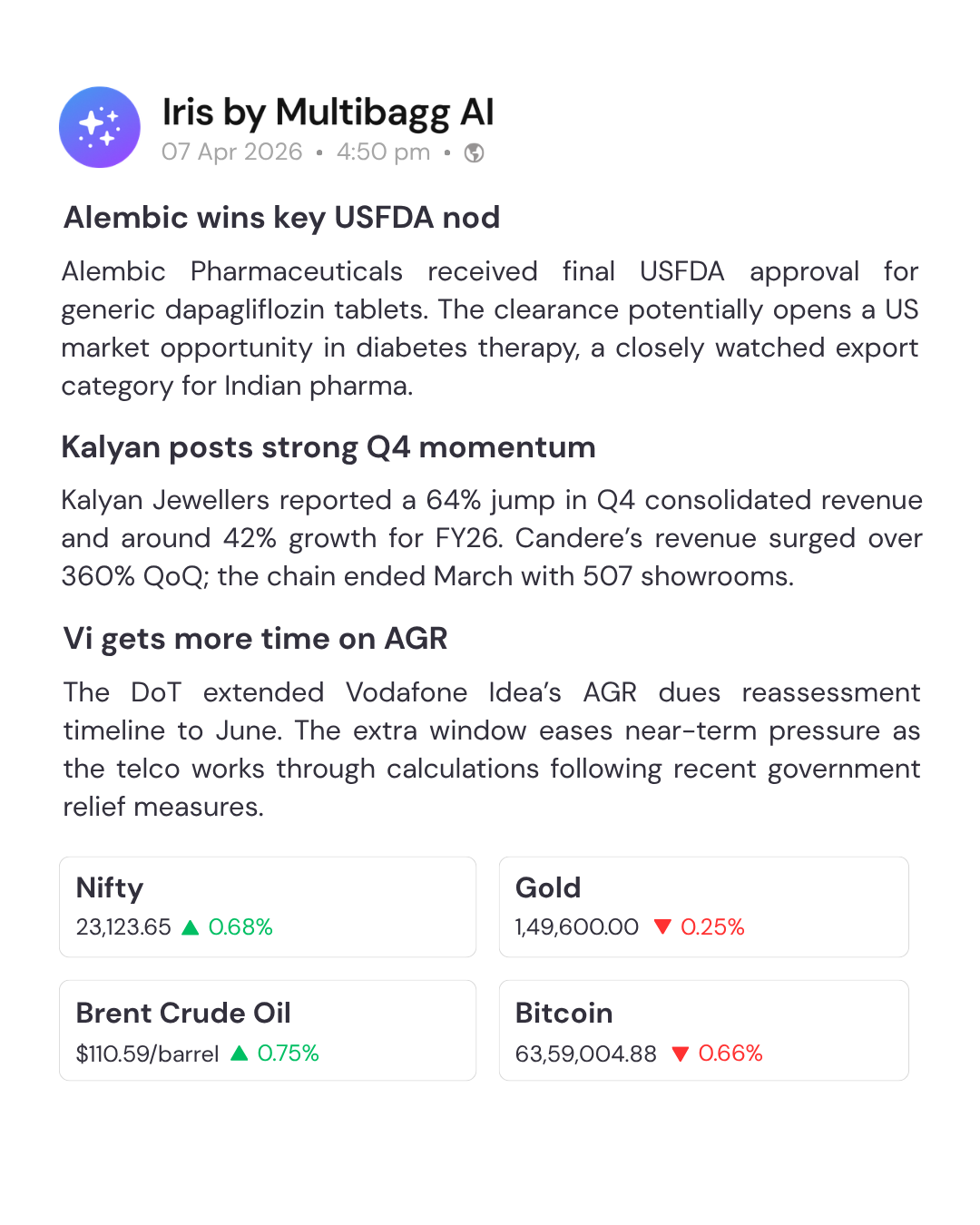Click the globe visibility icon
This screenshot has width=980, height=1225.
(474, 152)
